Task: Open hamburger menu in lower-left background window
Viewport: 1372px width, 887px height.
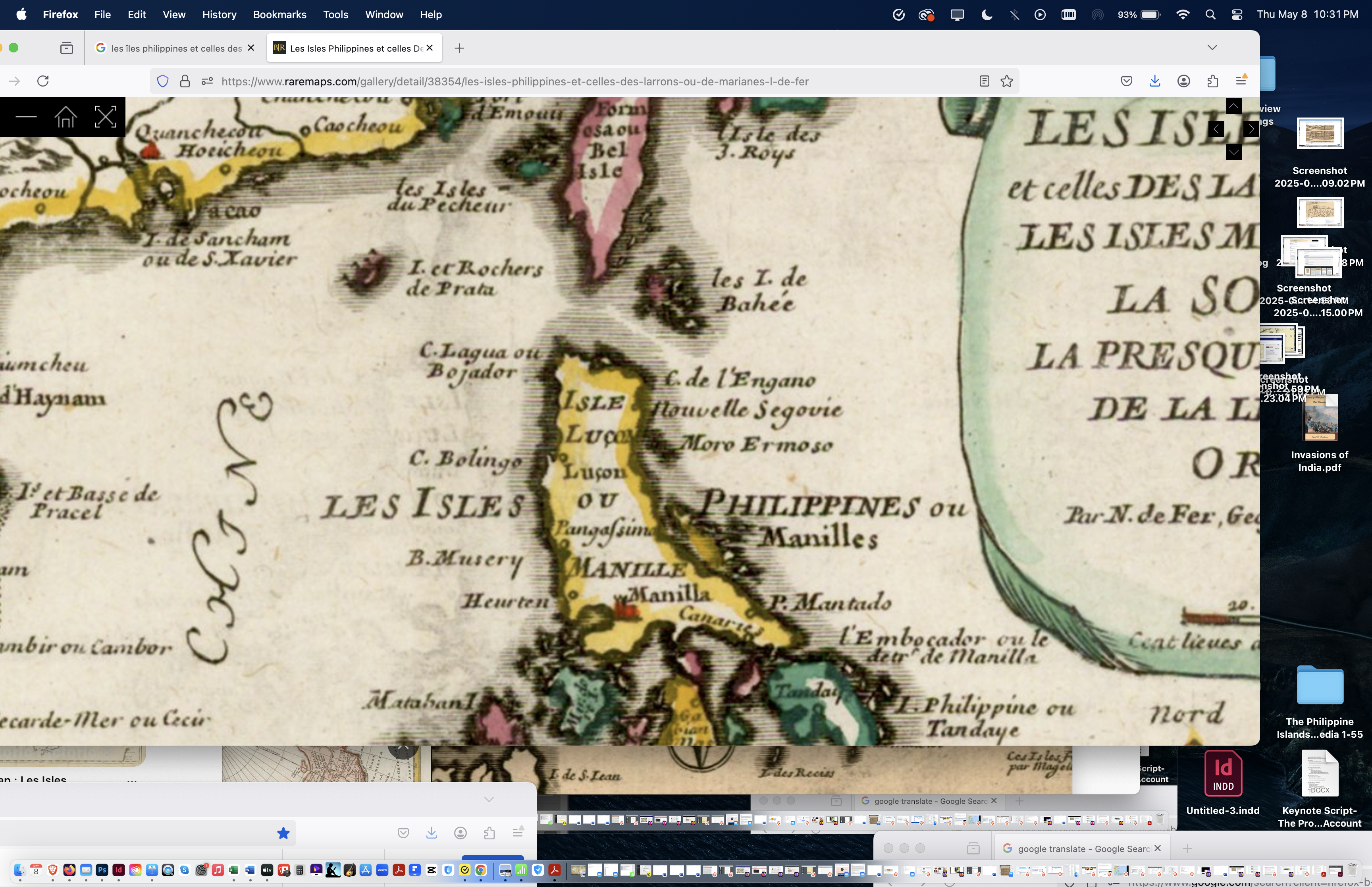Action: coord(518,832)
